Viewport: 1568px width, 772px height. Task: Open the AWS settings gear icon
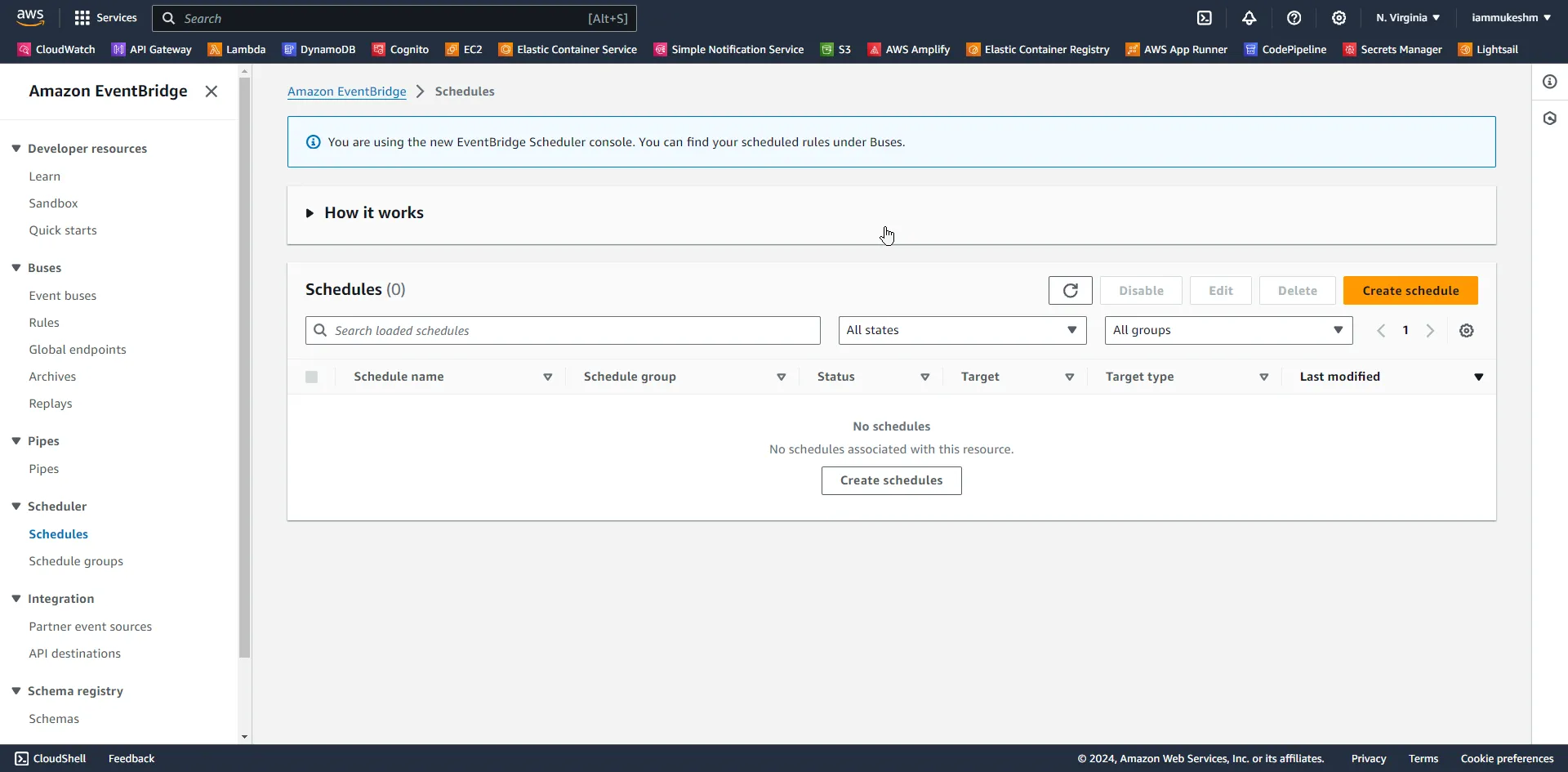click(x=1339, y=17)
